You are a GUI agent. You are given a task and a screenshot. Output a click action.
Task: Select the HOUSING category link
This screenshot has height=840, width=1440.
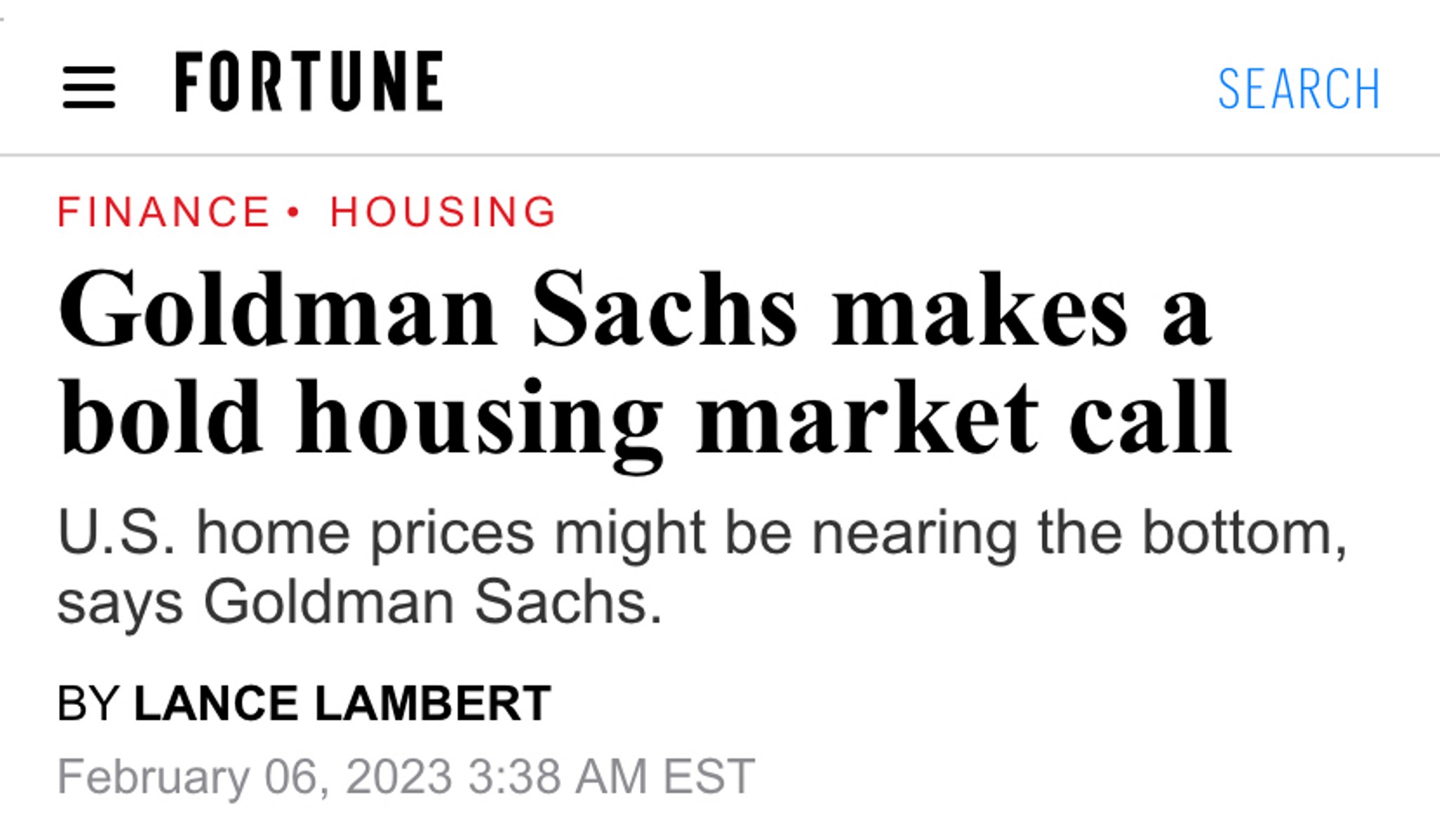[444, 212]
